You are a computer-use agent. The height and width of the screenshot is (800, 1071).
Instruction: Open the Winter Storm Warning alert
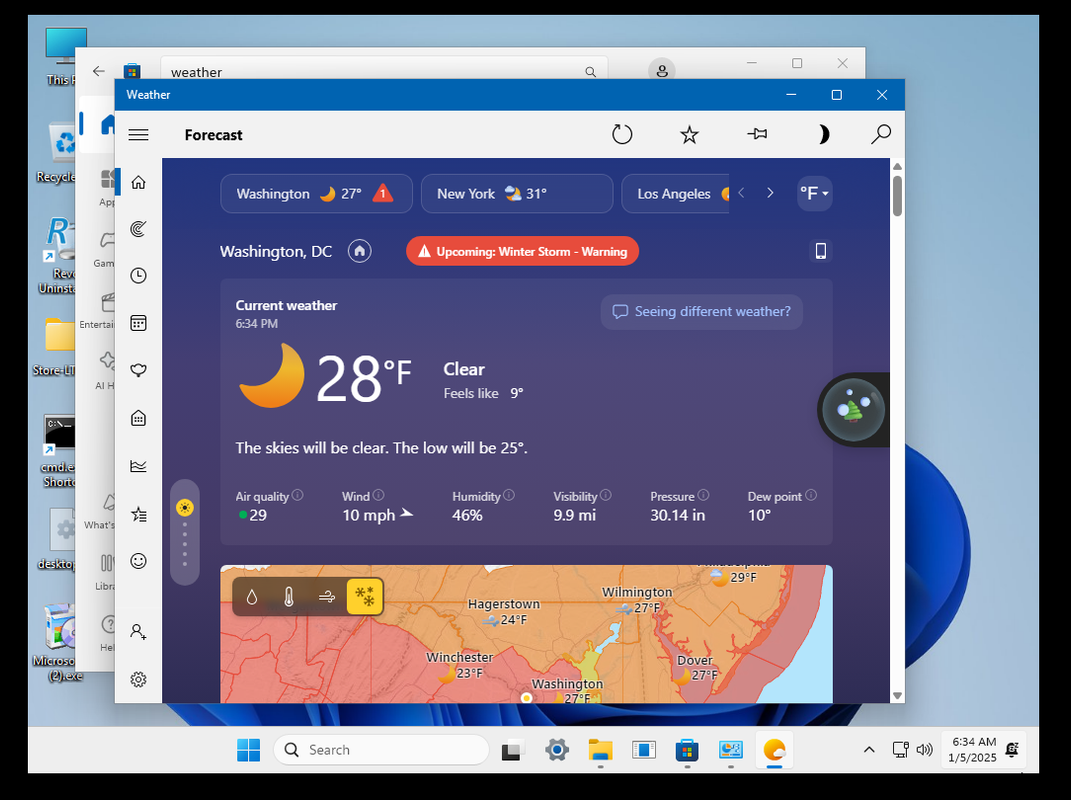tap(523, 251)
